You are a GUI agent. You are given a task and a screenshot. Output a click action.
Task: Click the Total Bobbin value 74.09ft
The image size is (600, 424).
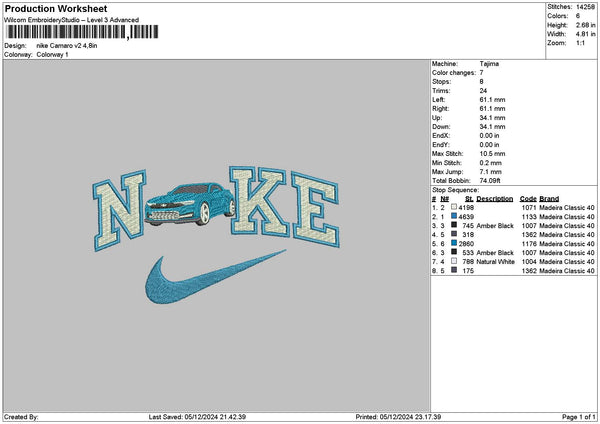(x=490, y=181)
